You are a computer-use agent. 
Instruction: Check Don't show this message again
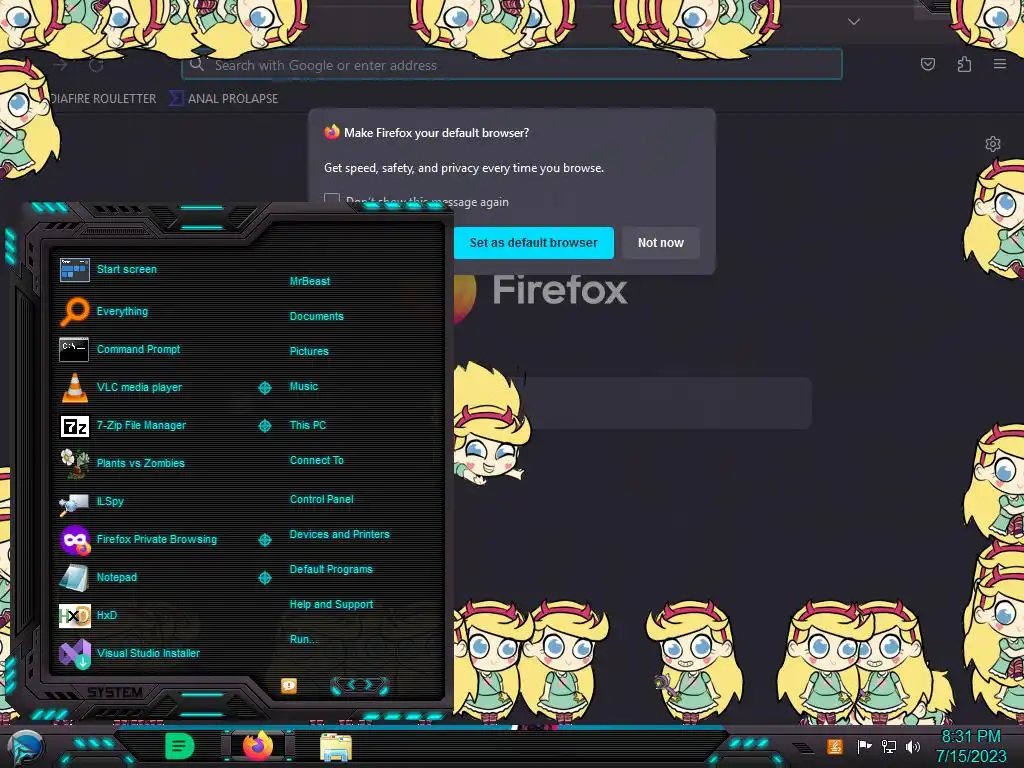coord(332,200)
